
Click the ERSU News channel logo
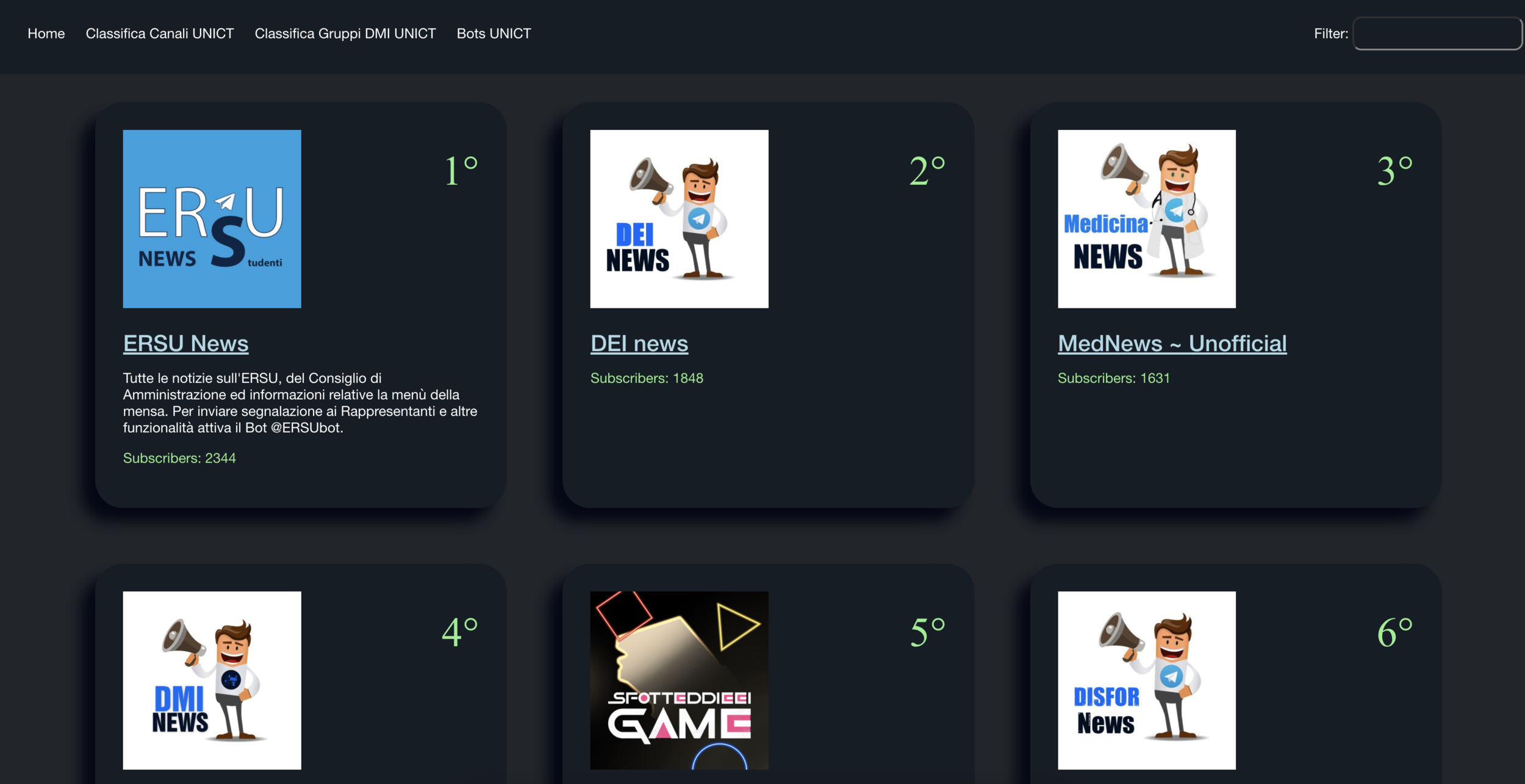tap(212, 218)
